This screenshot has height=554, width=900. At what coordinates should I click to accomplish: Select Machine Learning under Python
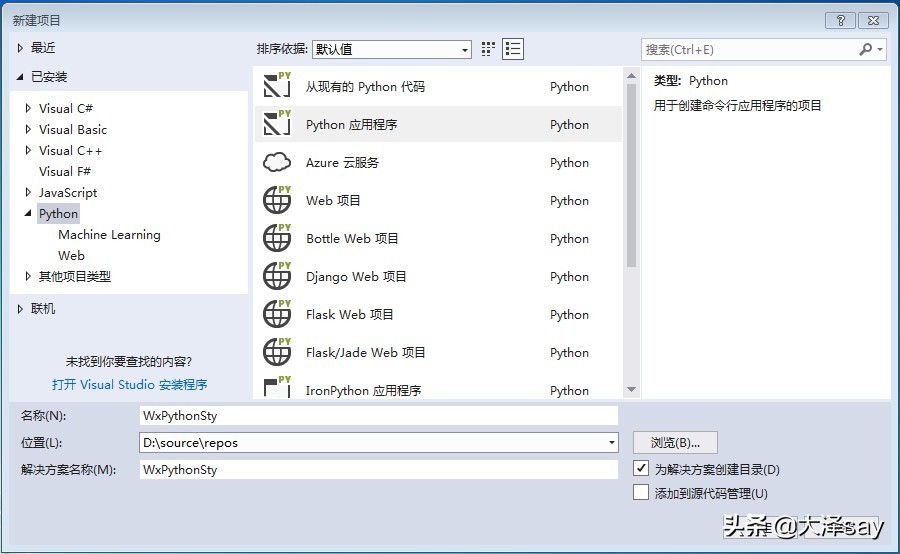109,234
